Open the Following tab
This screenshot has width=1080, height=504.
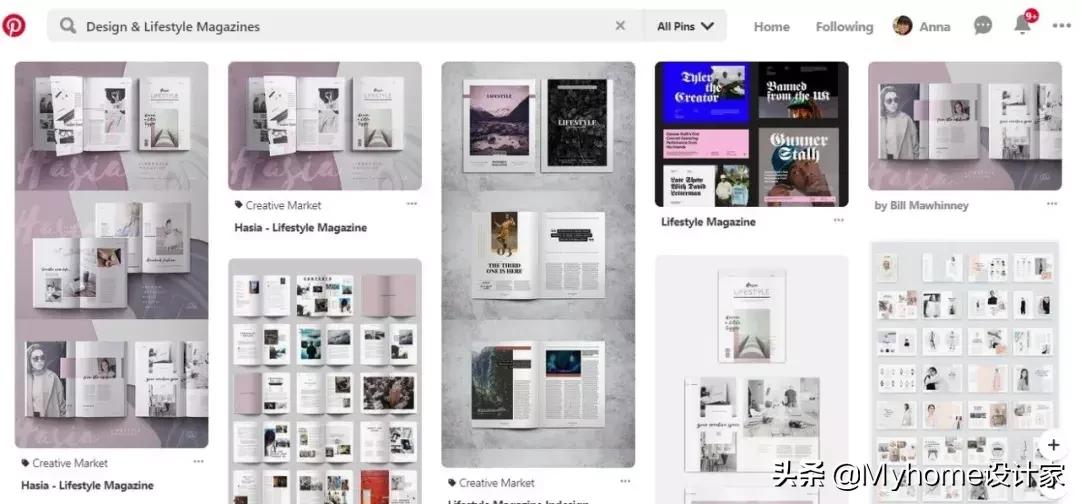click(x=844, y=27)
